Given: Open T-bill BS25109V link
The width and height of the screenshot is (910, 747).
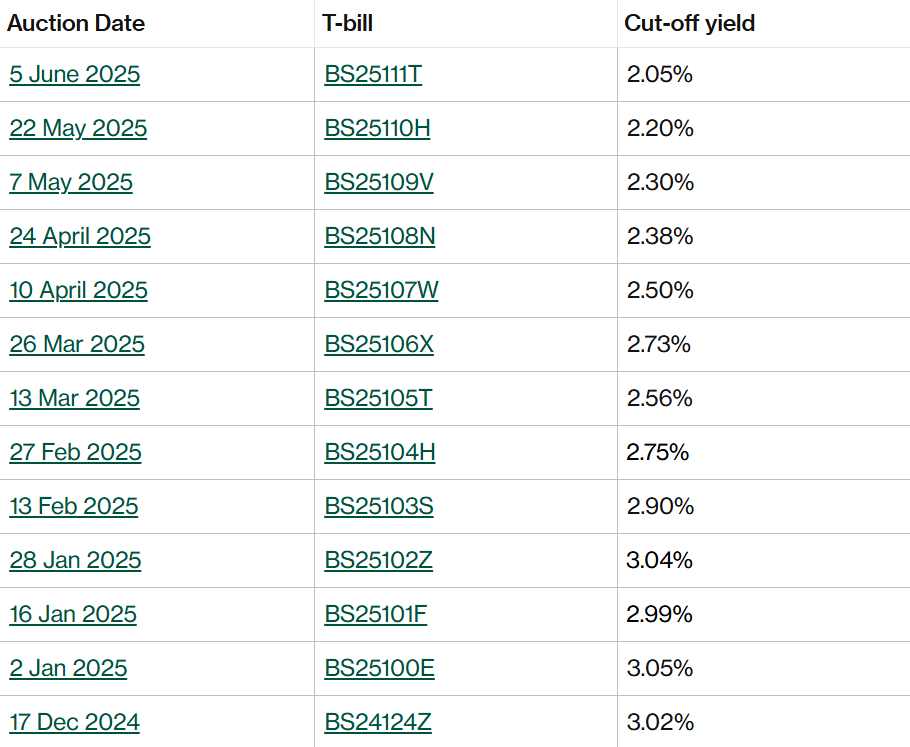Looking at the screenshot, I should (379, 182).
